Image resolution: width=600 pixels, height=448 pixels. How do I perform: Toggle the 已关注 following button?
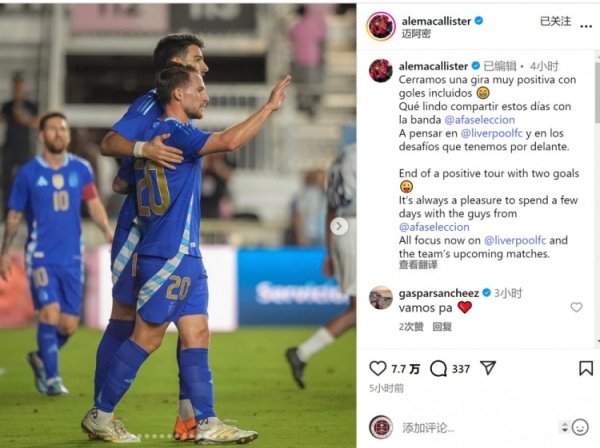pos(555,21)
